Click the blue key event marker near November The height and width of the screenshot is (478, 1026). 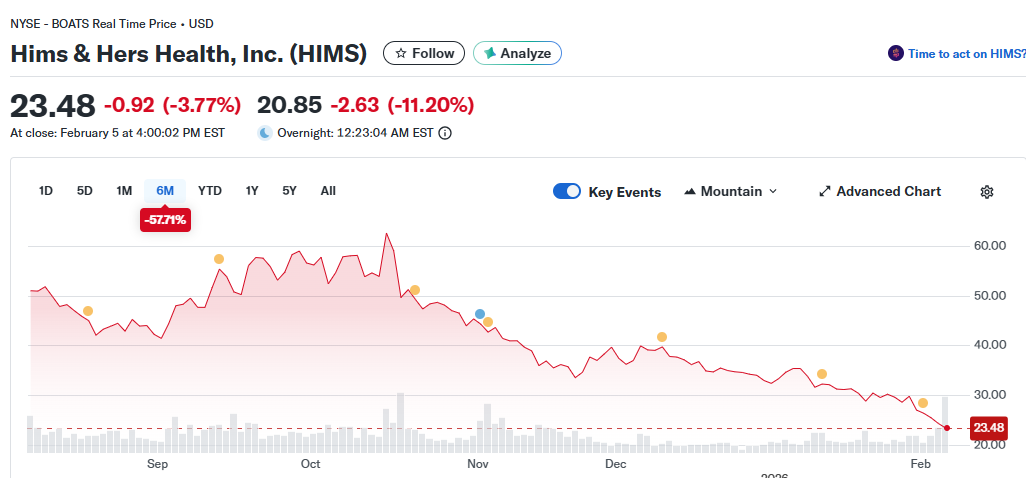coord(480,314)
